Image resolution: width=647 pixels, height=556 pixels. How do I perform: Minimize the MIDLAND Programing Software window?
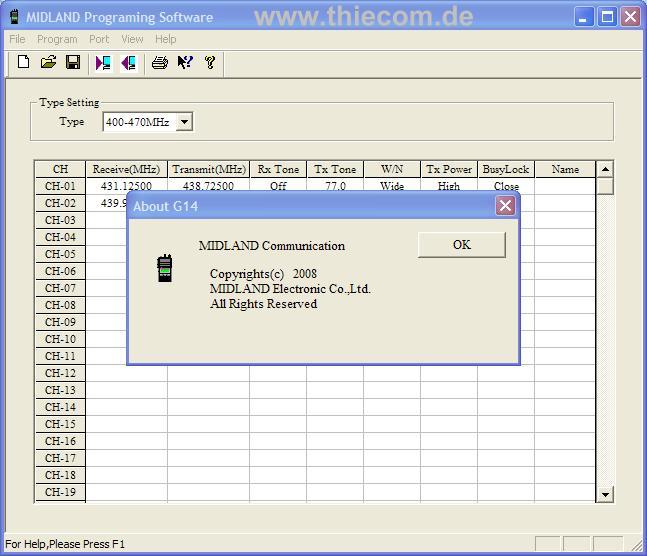coord(583,17)
